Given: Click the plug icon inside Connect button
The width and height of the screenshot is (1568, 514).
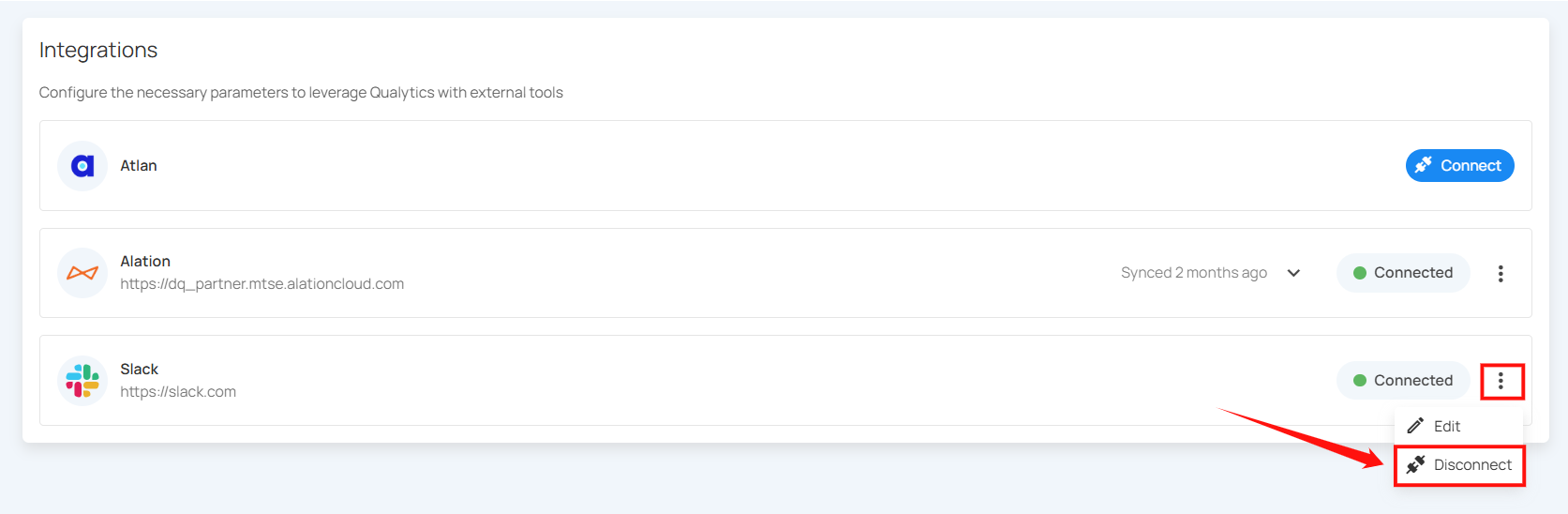Looking at the screenshot, I should [x=1424, y=165].
